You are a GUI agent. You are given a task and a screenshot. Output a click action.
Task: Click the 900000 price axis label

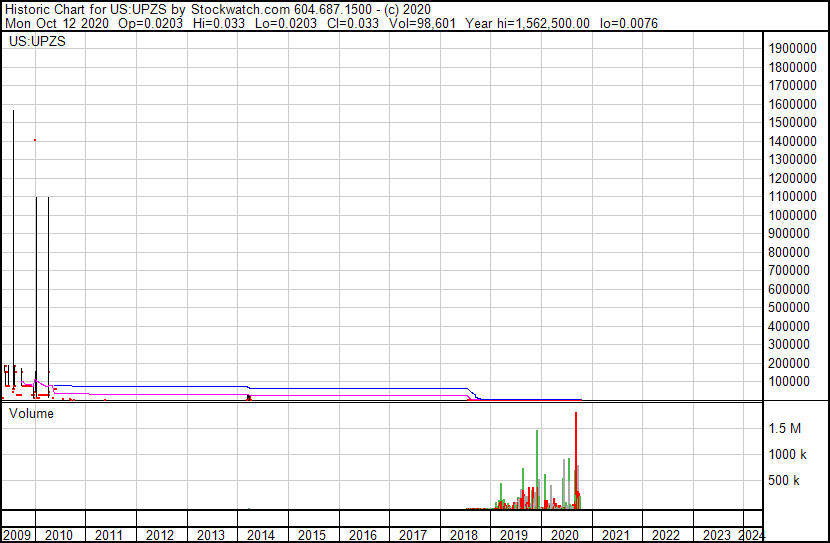click(789, 233)
